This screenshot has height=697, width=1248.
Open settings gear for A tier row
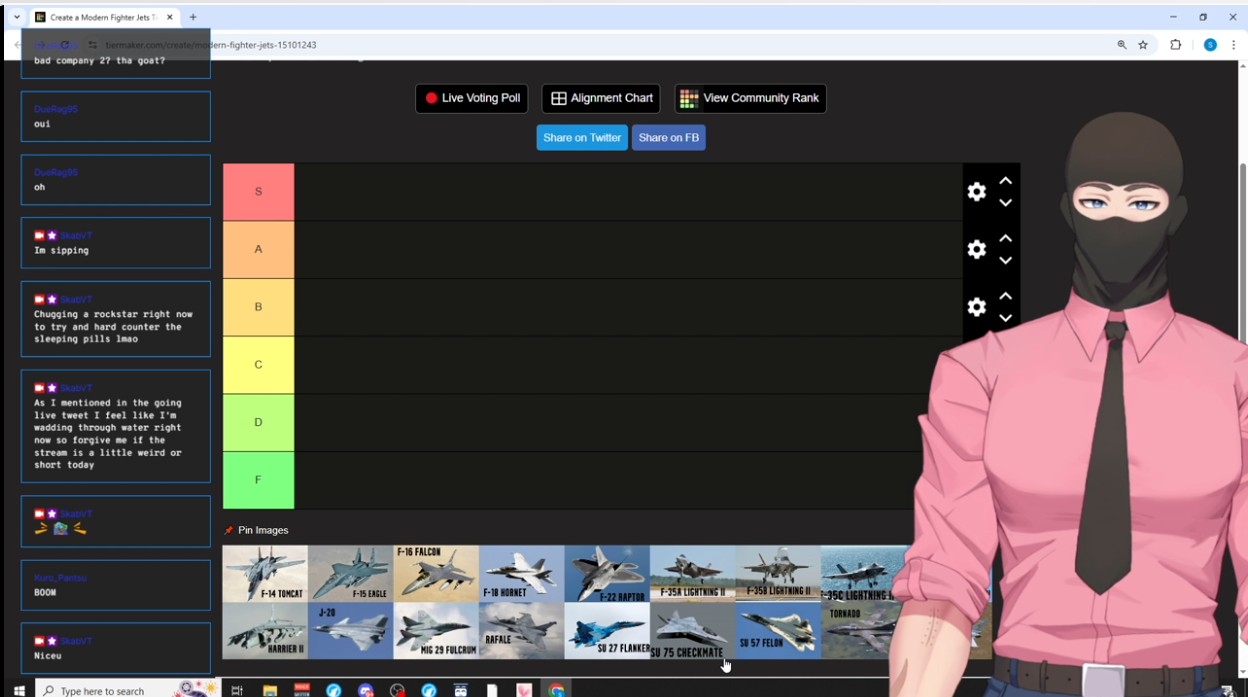976,250
